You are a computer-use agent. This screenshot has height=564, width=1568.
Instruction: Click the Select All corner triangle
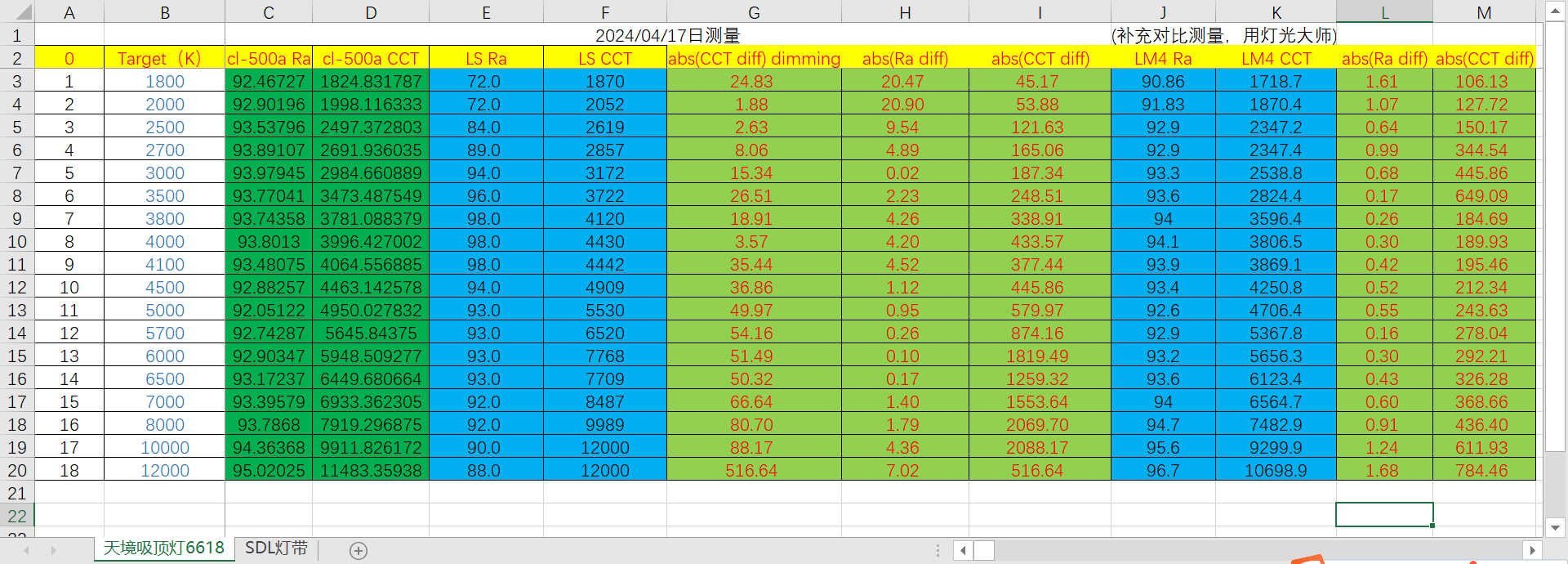tap(22, 11)
